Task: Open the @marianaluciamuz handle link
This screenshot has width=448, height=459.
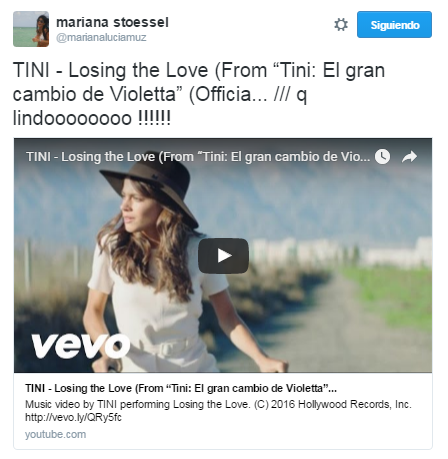Action: click(x=101, y=37)
